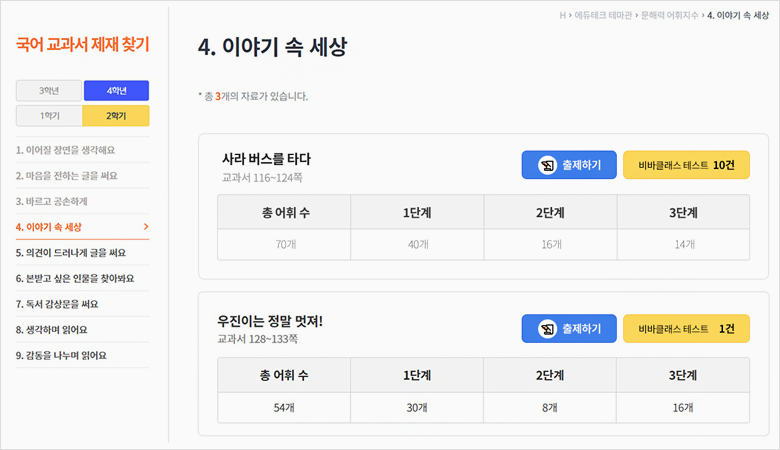
Task: Click breadcrumb link 문해력 어휘지수
Action: 670,15
